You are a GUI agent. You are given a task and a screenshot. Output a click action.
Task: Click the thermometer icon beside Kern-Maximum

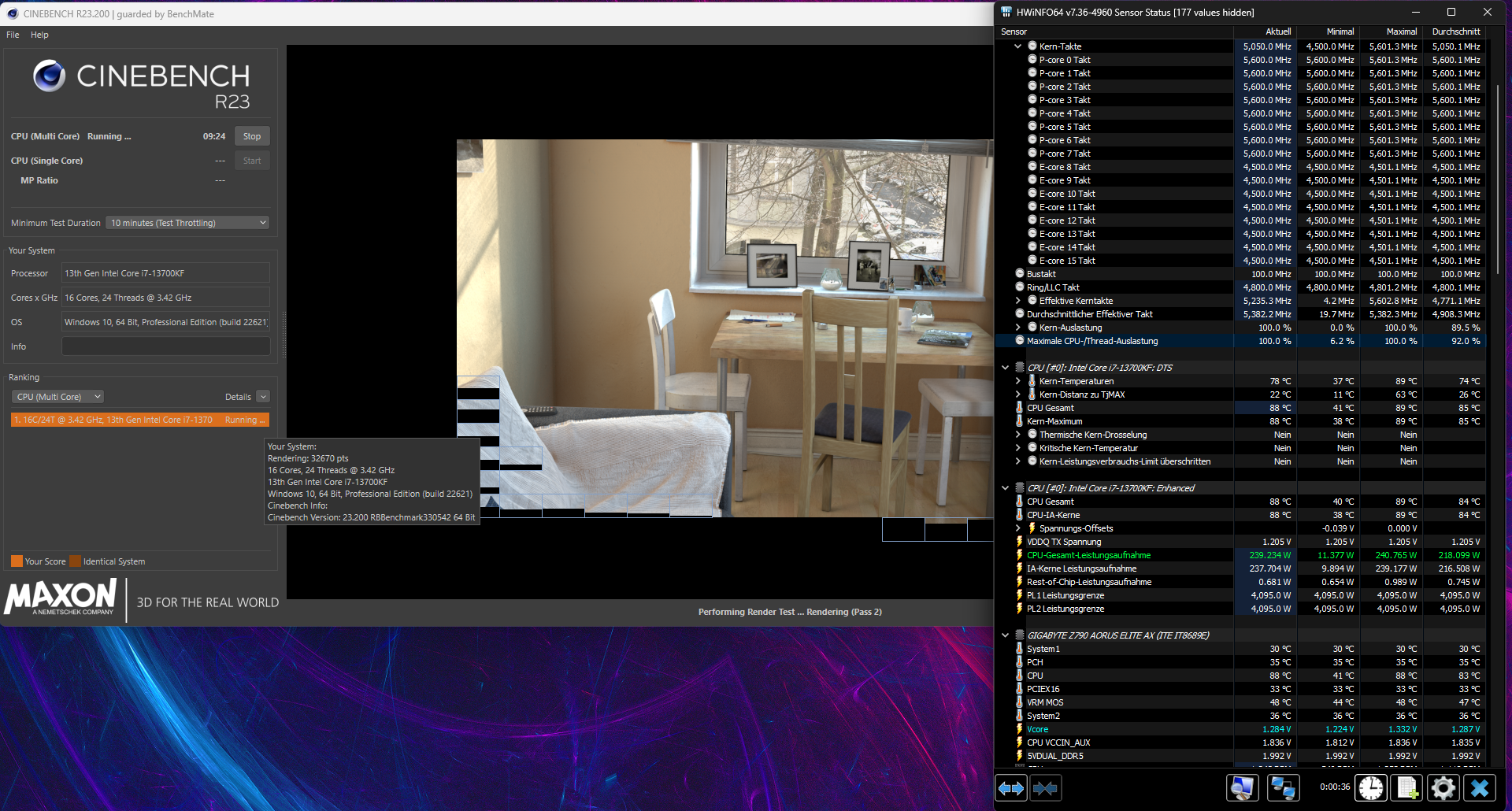point(1020,420)
